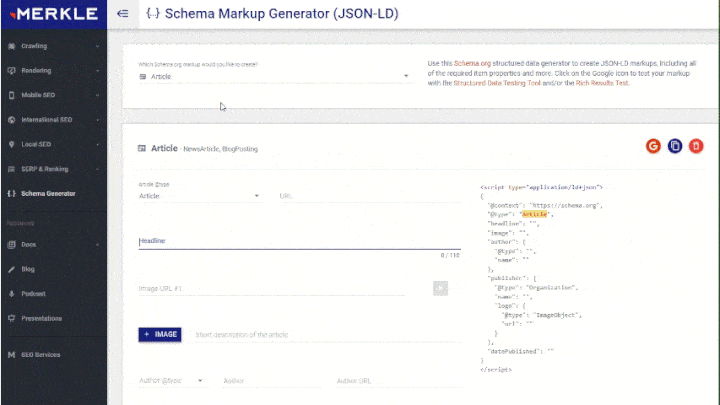The height and width of the screenshot is (405, 720).
Task: Click the Headline input field
Action: (299, 241)
